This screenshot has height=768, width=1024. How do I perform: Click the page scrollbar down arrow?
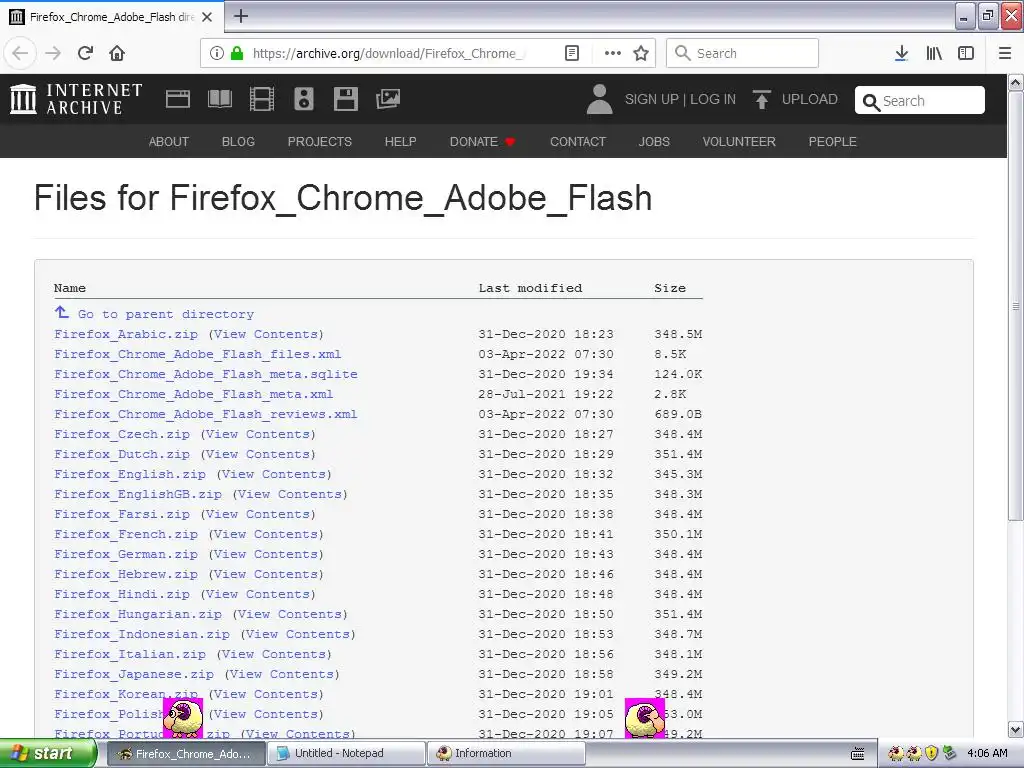pyautogui.click(x=1016, y=729)
